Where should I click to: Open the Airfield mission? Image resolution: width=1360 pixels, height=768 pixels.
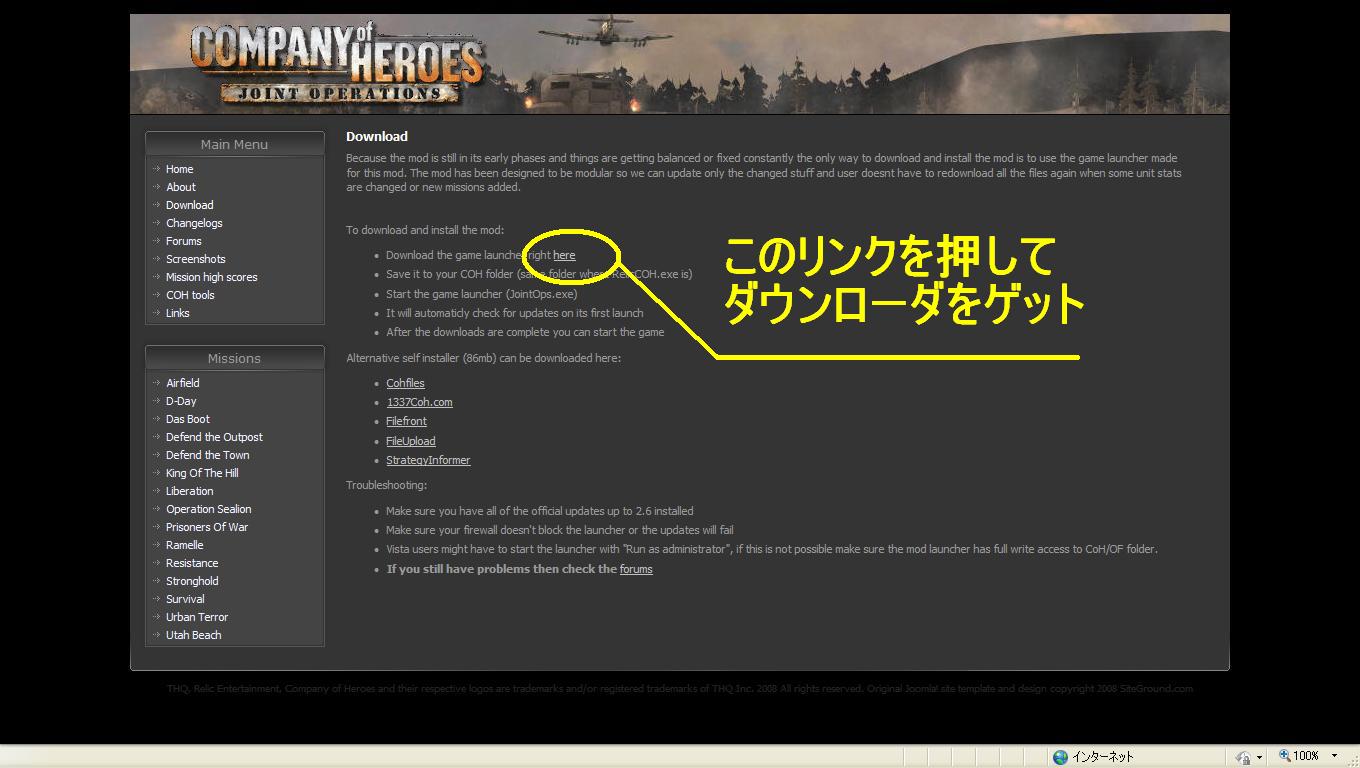[183, 383]
